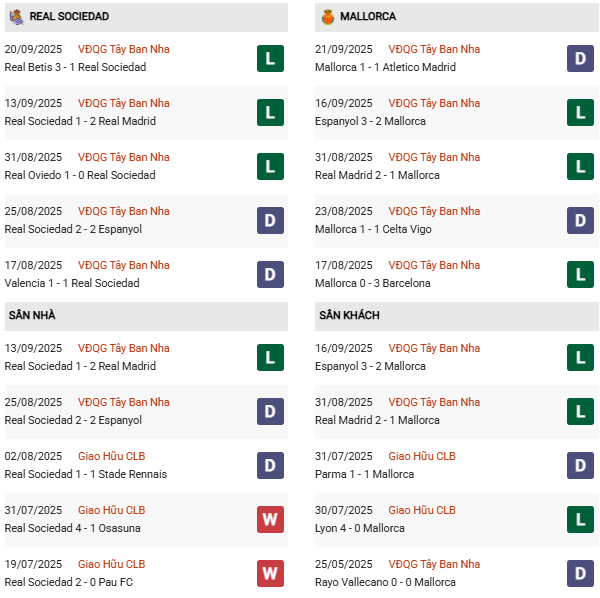Click draw badge for Rayo Vallecano 0 - 0 Mallorca
The width and height of the screenshot is (600, 598).
click(580, 573)
